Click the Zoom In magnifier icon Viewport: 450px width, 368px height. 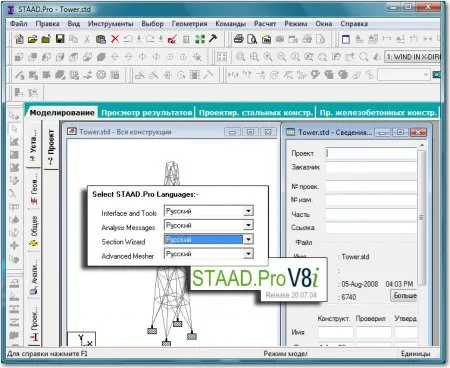pos(268,57)
